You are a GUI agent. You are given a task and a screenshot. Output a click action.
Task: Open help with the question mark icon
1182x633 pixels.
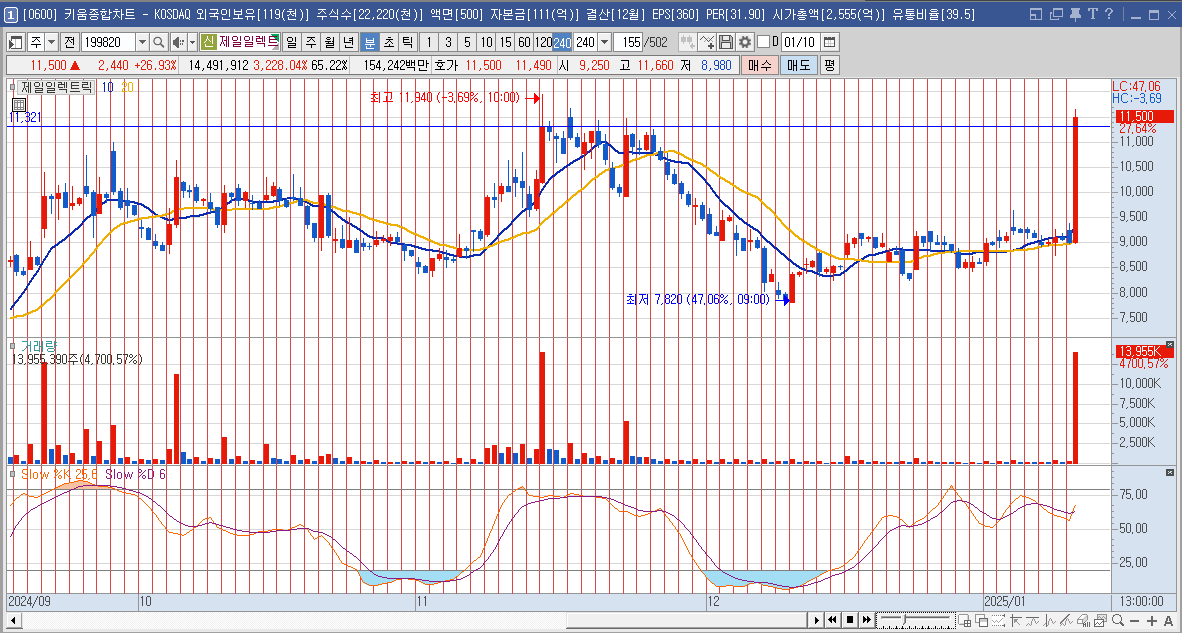[1107, 14]
